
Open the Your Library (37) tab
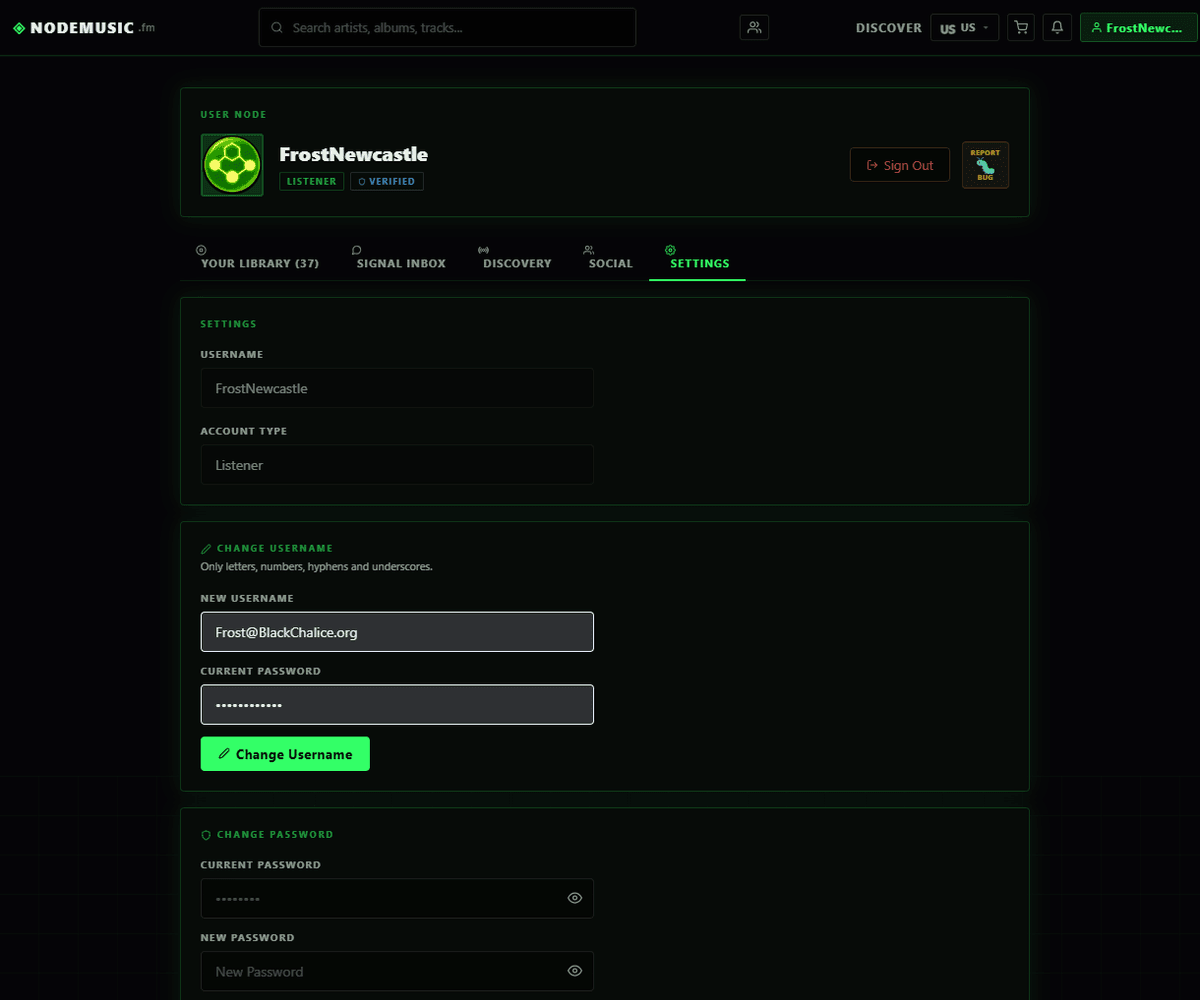(259, 257)
